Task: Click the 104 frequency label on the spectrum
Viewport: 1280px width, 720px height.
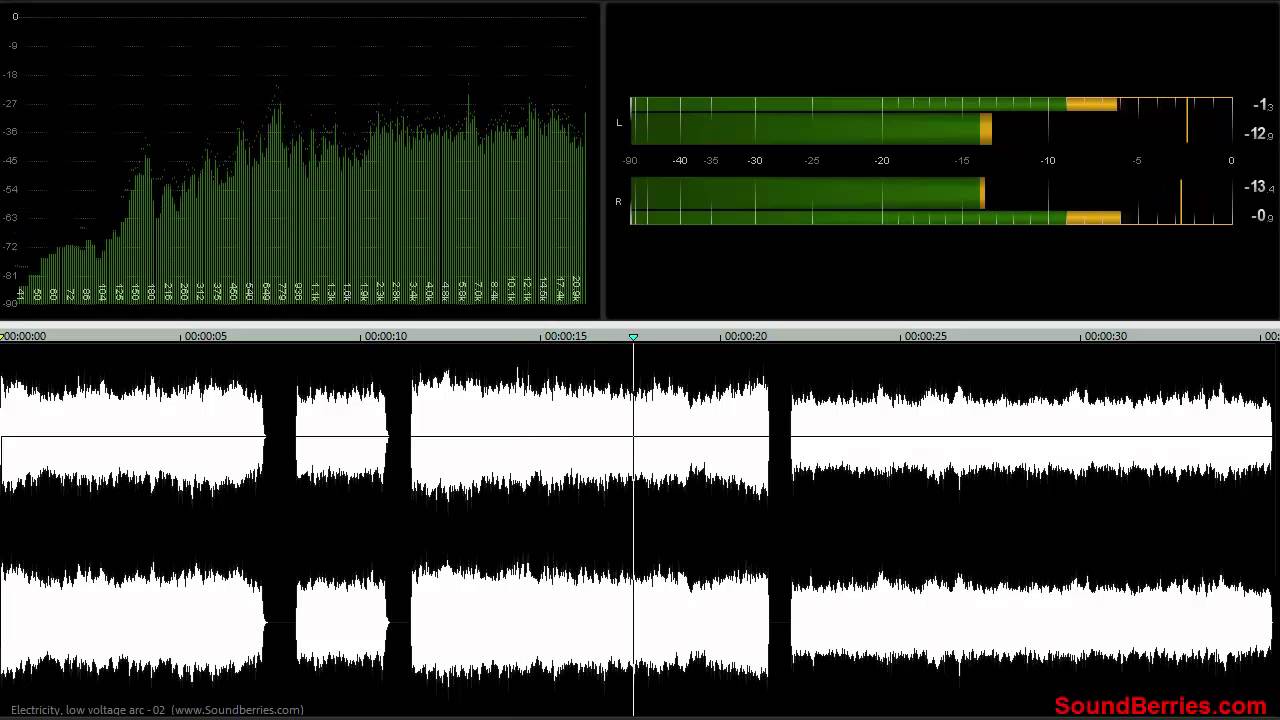Action: [x=102, y=292]
